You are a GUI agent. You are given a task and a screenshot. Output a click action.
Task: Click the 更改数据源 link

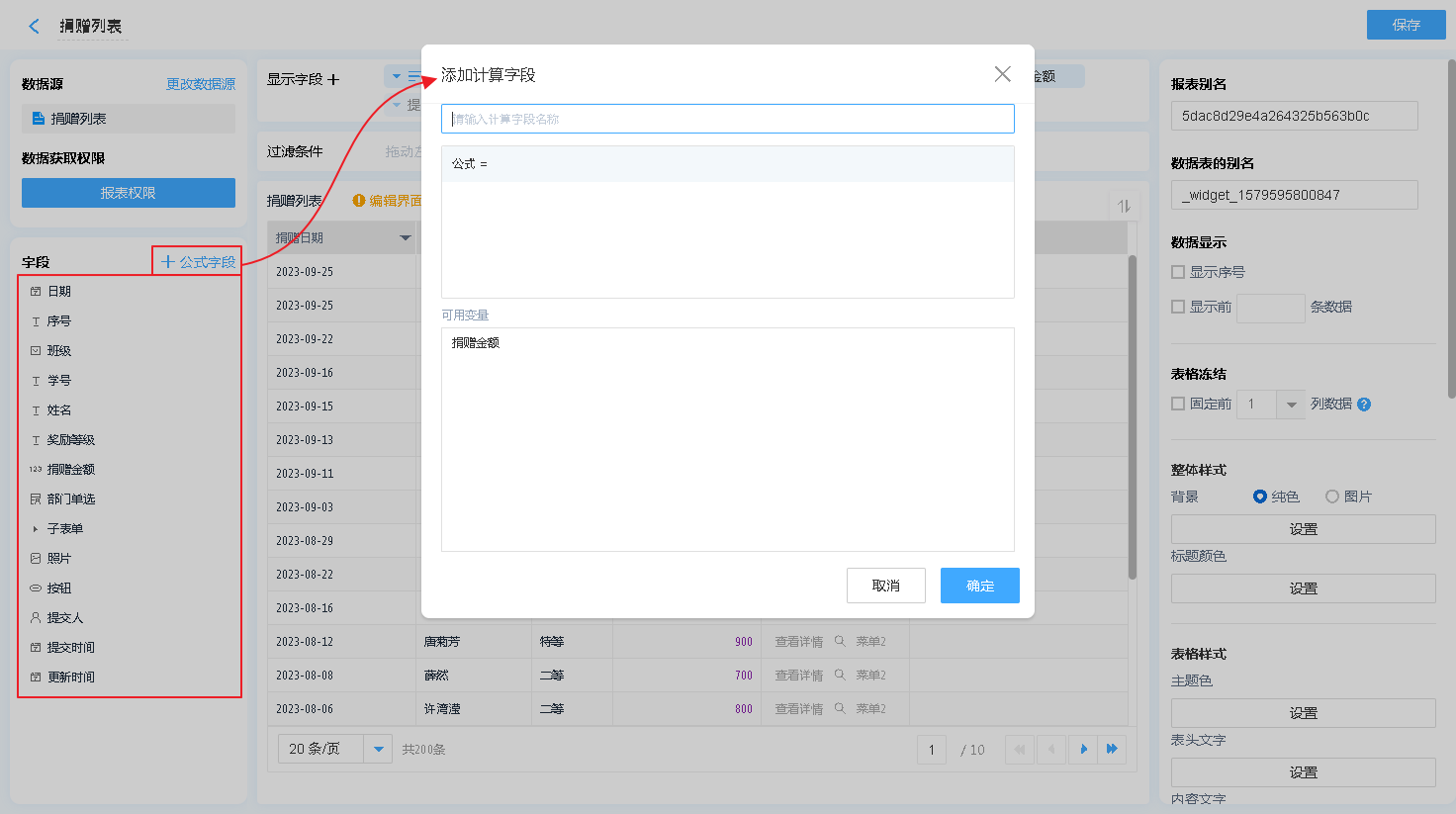(x=201, y=84)
